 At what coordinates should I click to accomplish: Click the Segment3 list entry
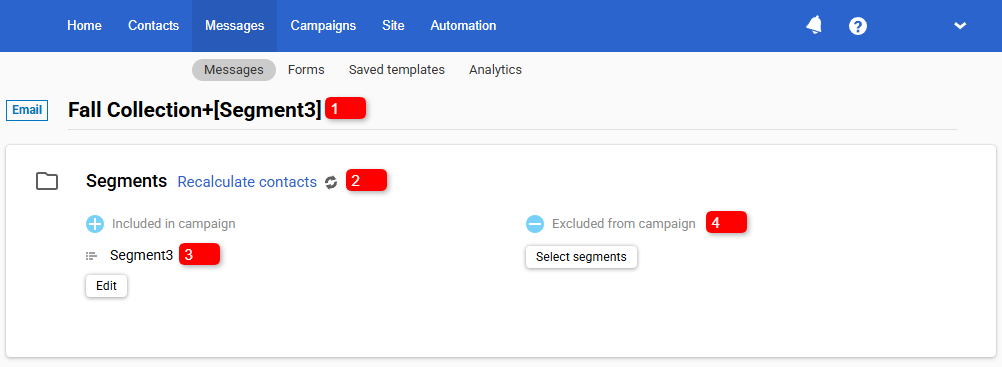pyautogui.click(x=141, y=255)
